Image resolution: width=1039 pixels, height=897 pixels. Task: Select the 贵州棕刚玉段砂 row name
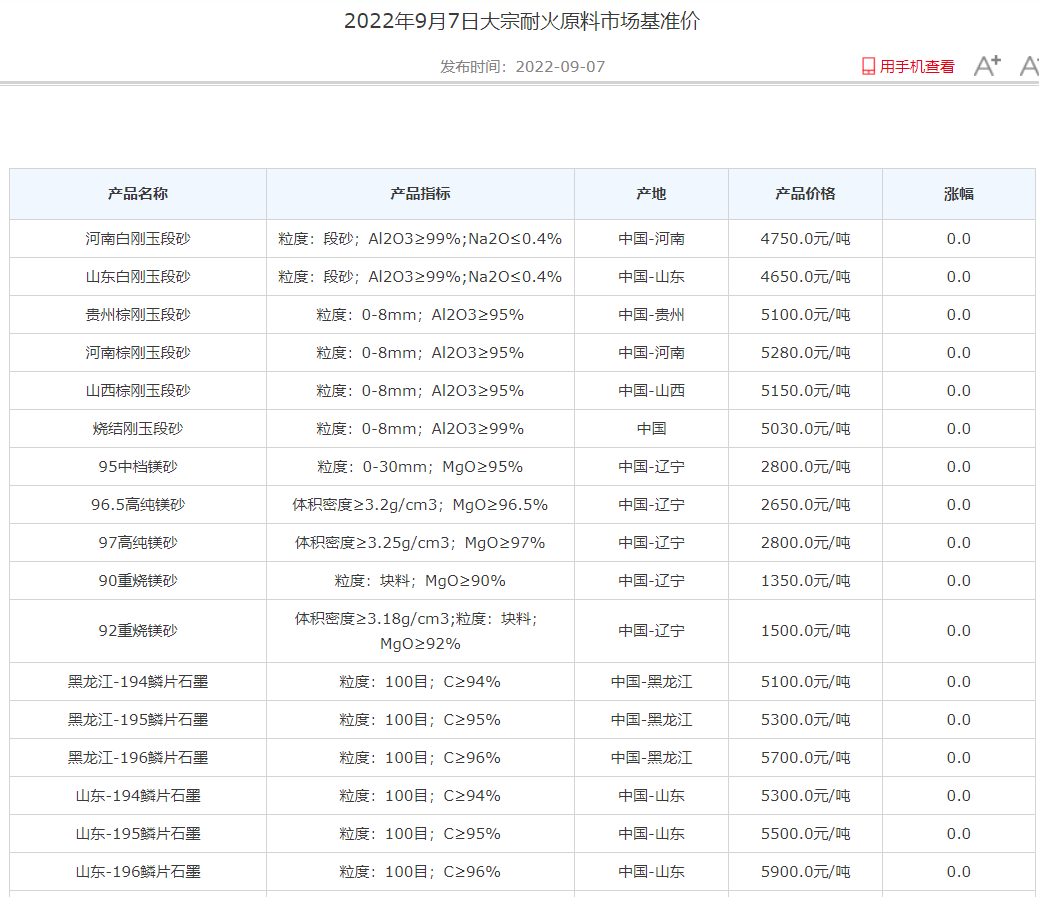point(138,315)
